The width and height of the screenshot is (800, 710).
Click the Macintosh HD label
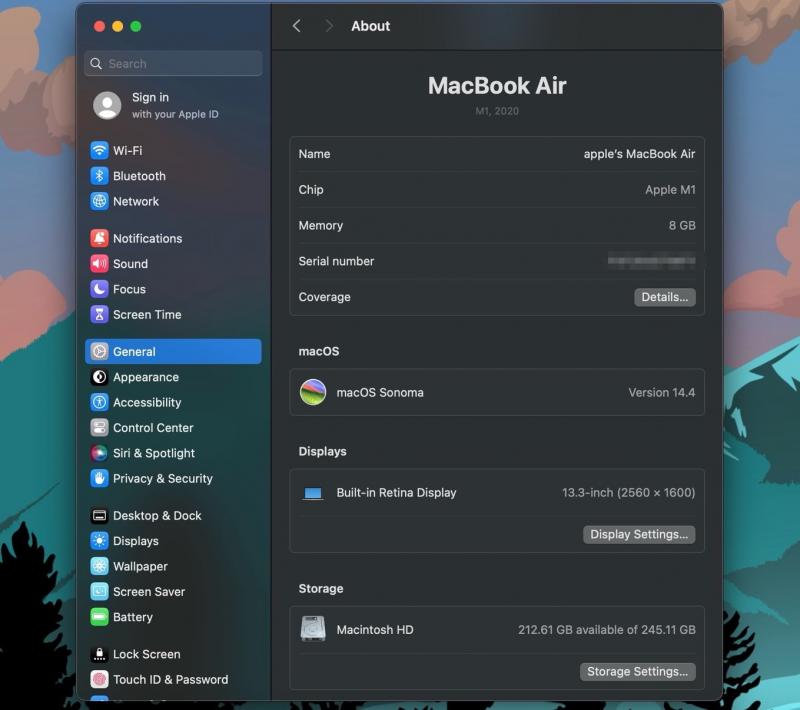pyautogui.click(x=375, y=630)
